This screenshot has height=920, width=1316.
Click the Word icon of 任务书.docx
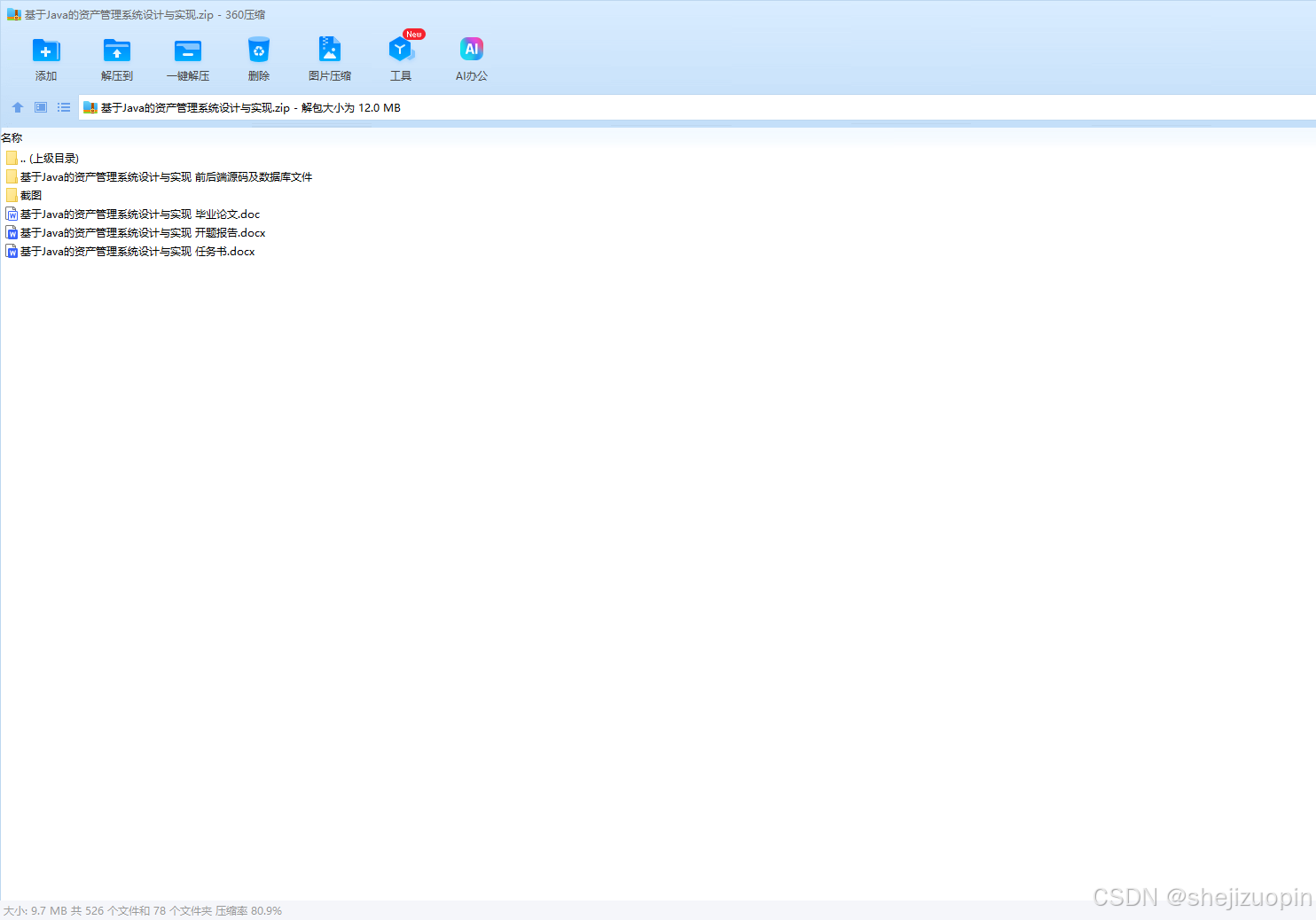coord(12,251)
